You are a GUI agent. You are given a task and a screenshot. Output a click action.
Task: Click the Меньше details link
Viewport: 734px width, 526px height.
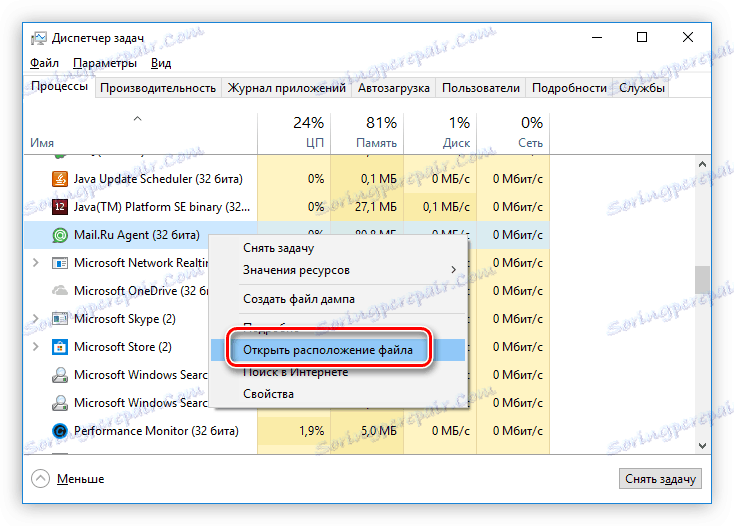point(81,479)
